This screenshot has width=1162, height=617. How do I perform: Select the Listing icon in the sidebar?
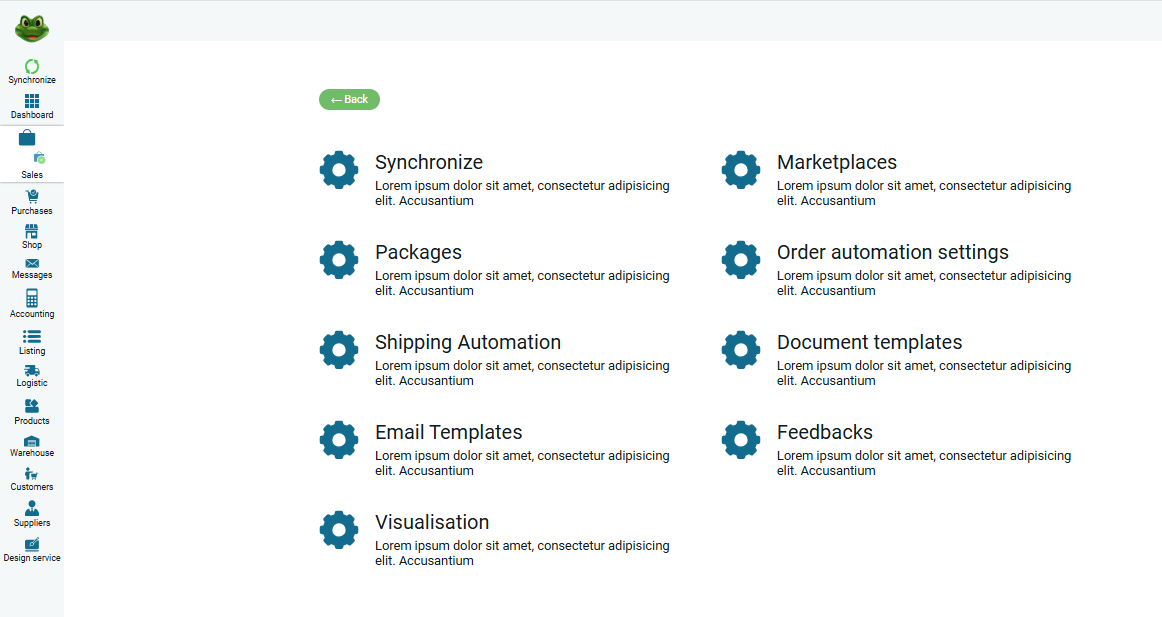click(x=32, y=337)
